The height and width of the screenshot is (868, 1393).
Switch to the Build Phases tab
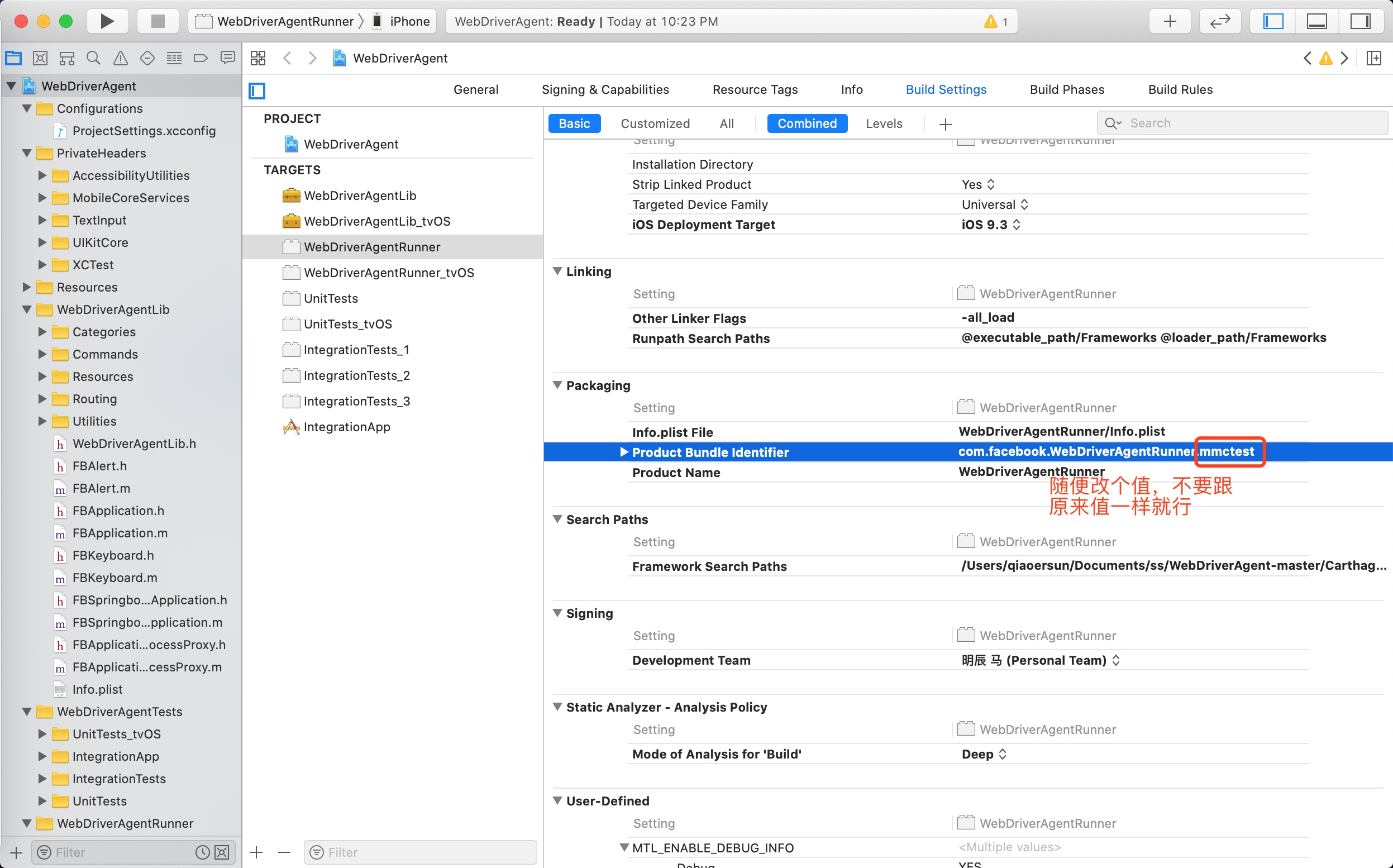pos(1066,89)
